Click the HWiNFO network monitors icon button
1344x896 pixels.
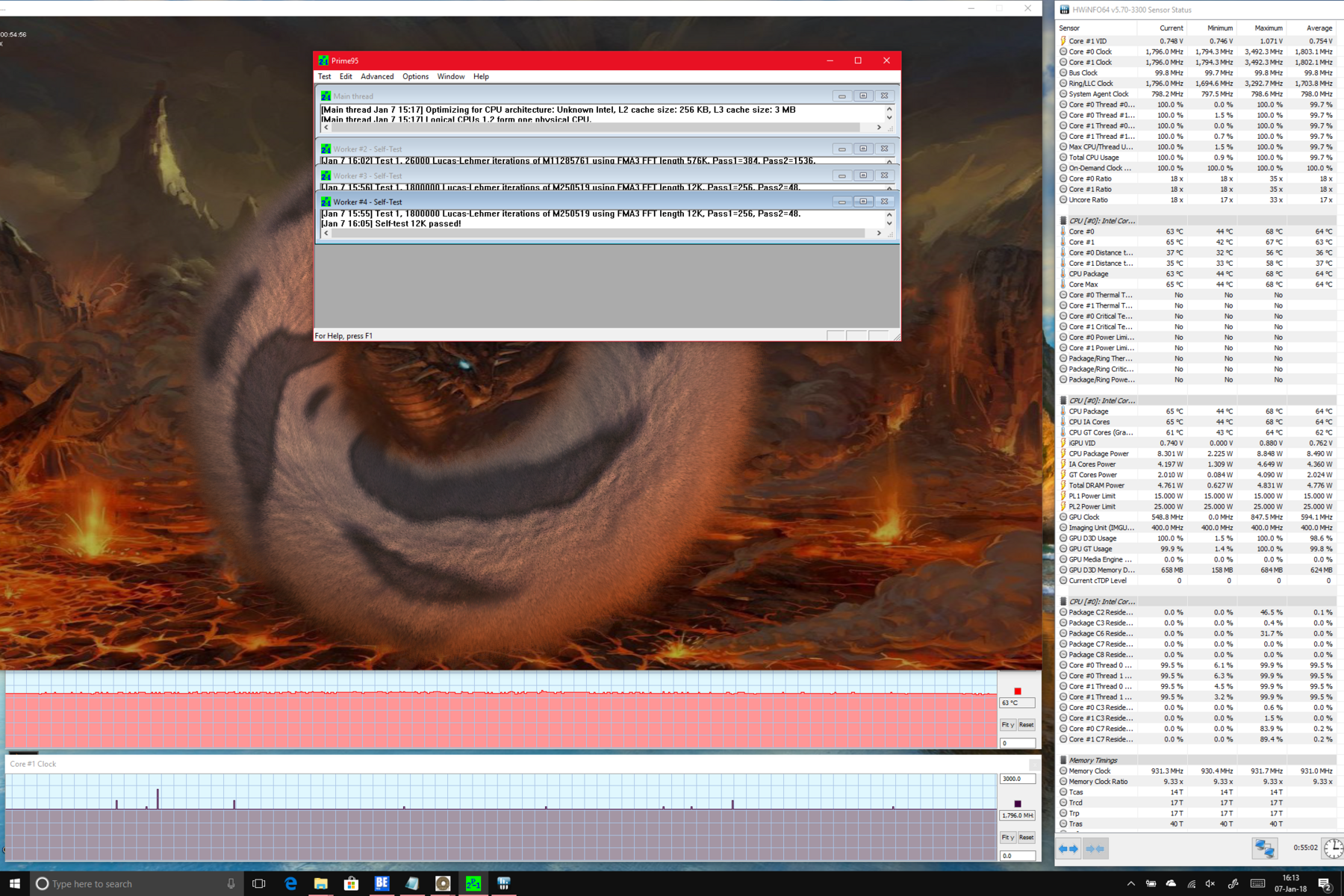pyautogui.click(x=1265, y=848)
